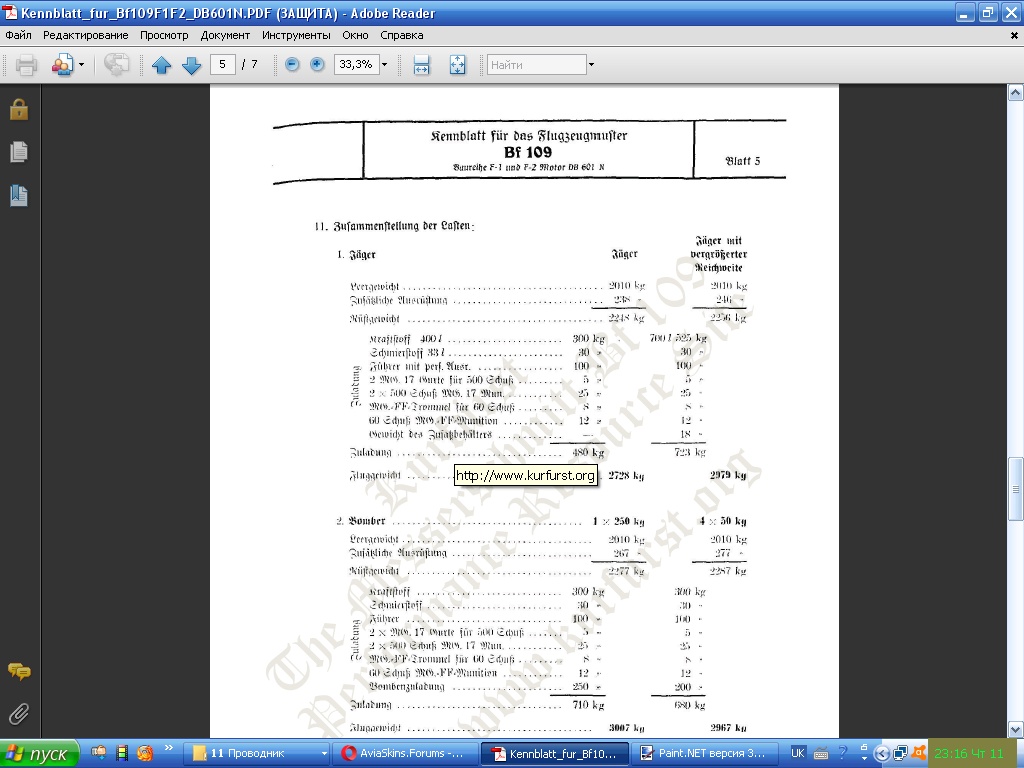Click the keyboard tray icon
1024x768 pixels.
[x=821, y=754]
